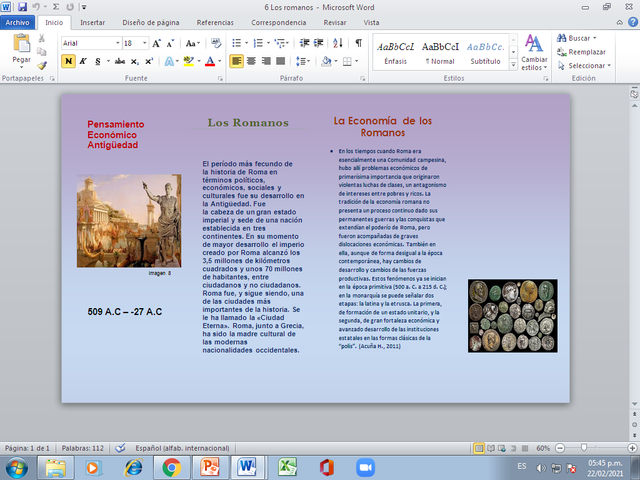Toggle Bold (N) formatting

tap(69, 62)
